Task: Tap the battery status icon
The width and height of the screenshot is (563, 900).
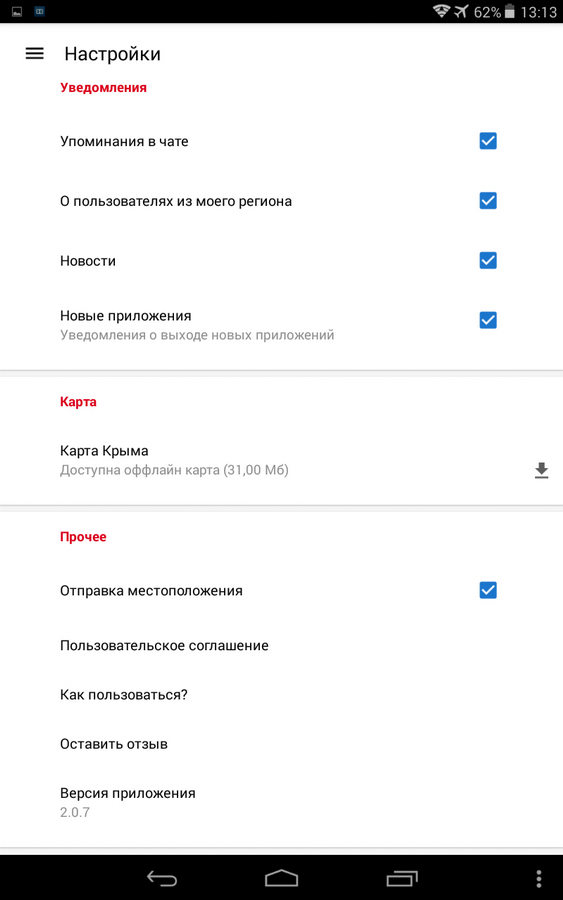Action: pyautogui.click(x=510, y=11)
